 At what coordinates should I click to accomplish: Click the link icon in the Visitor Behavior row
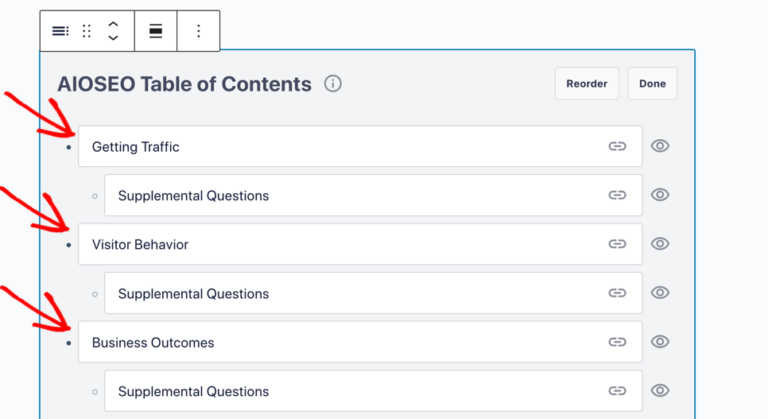(x=617, y=244)
